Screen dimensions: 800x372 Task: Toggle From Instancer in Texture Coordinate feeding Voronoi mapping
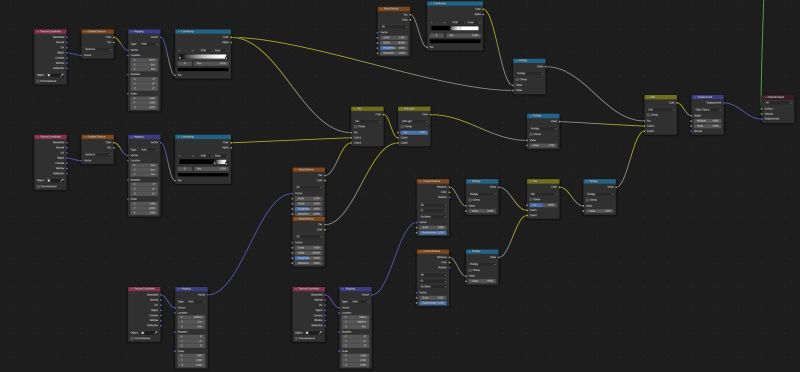click(297, 338)
